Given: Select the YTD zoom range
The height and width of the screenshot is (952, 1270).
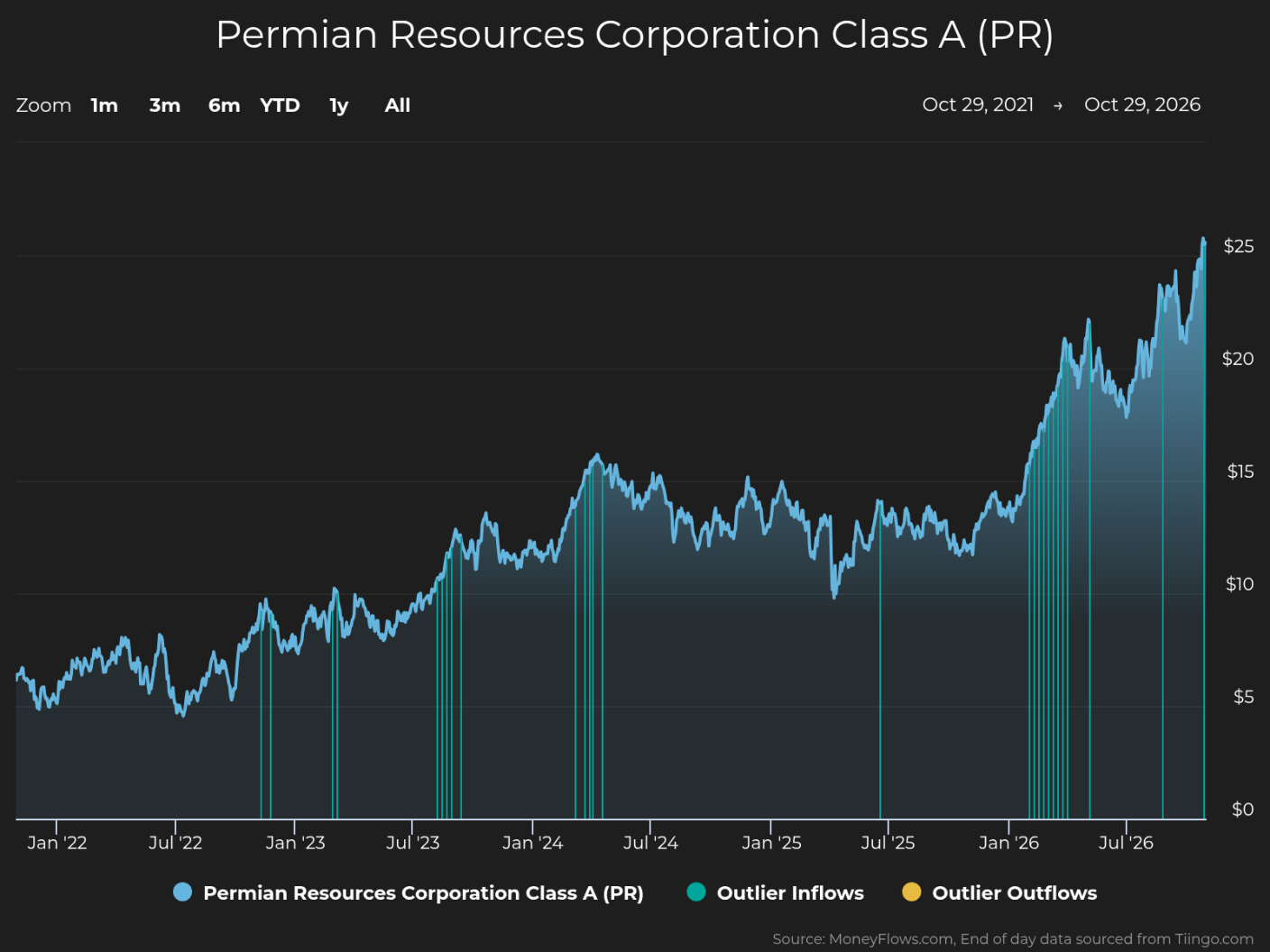Looking at the screenshot, I should tap(280, 105).
